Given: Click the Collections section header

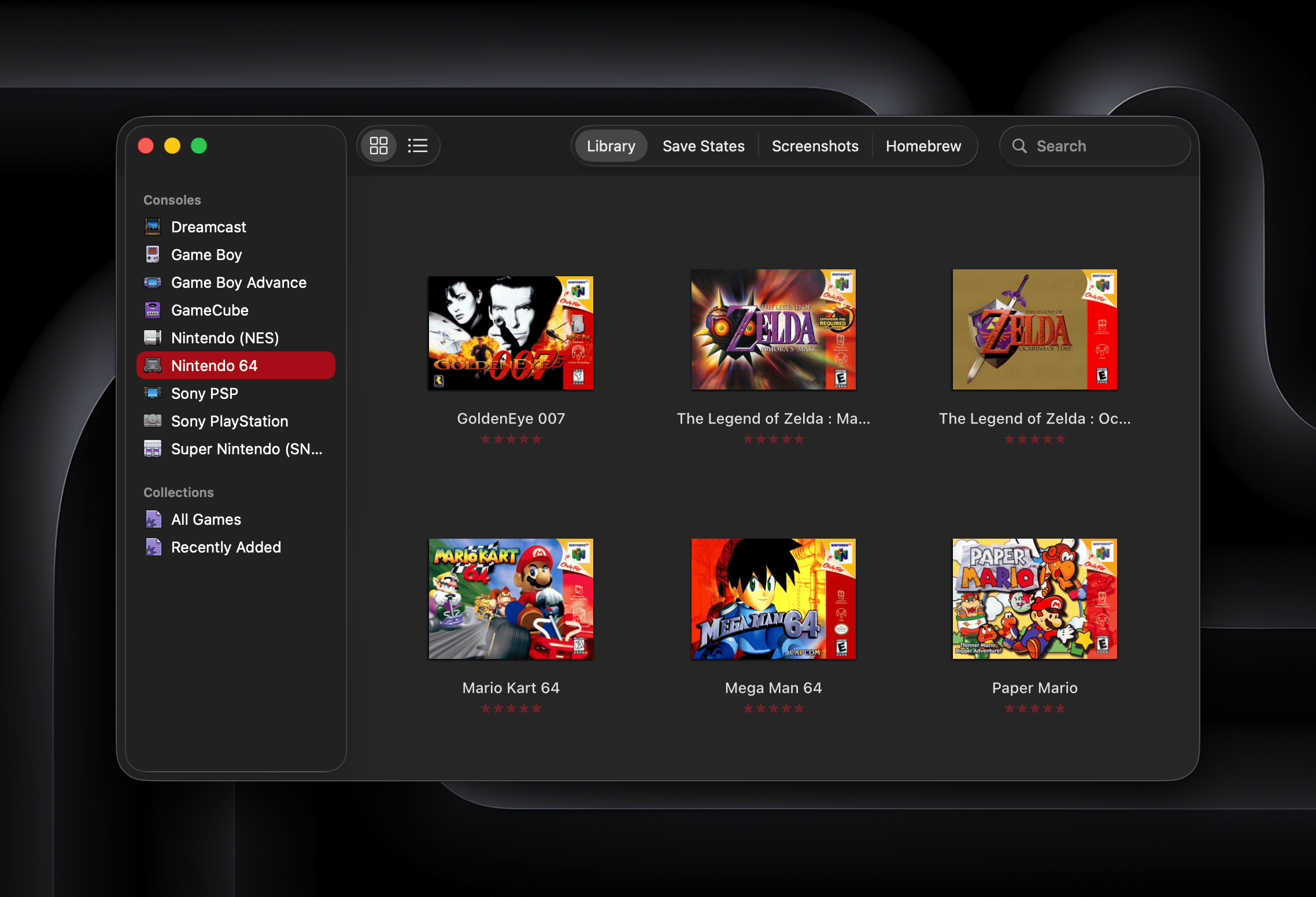Looking at the screenshot, I should click(x=179, y=492).
